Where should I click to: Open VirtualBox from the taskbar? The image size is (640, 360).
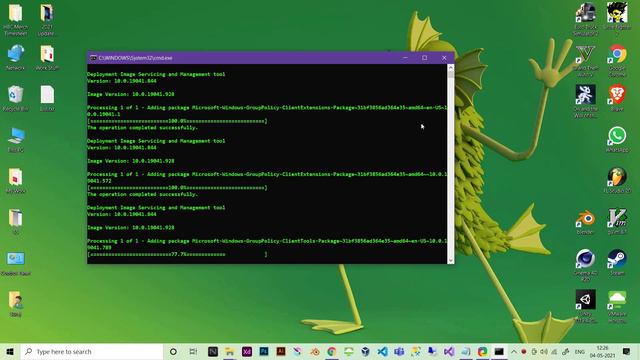click(365, 351)
